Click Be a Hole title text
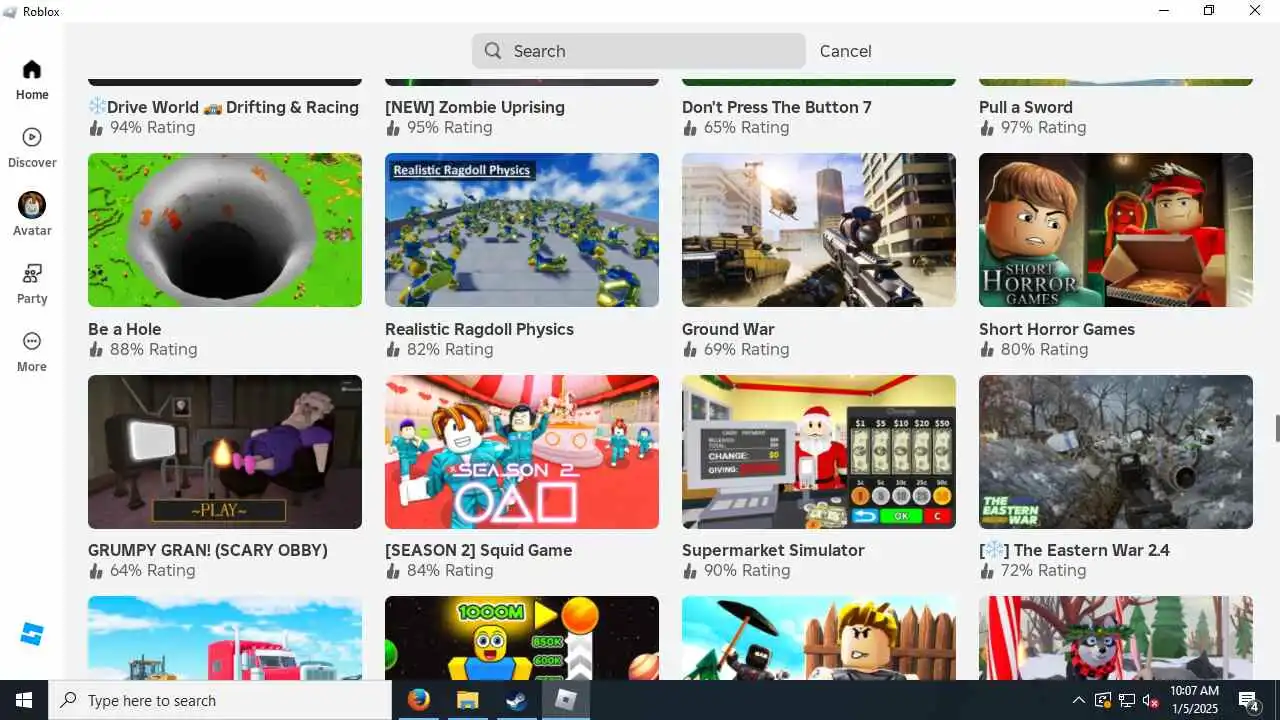 (x=124, y=329)
